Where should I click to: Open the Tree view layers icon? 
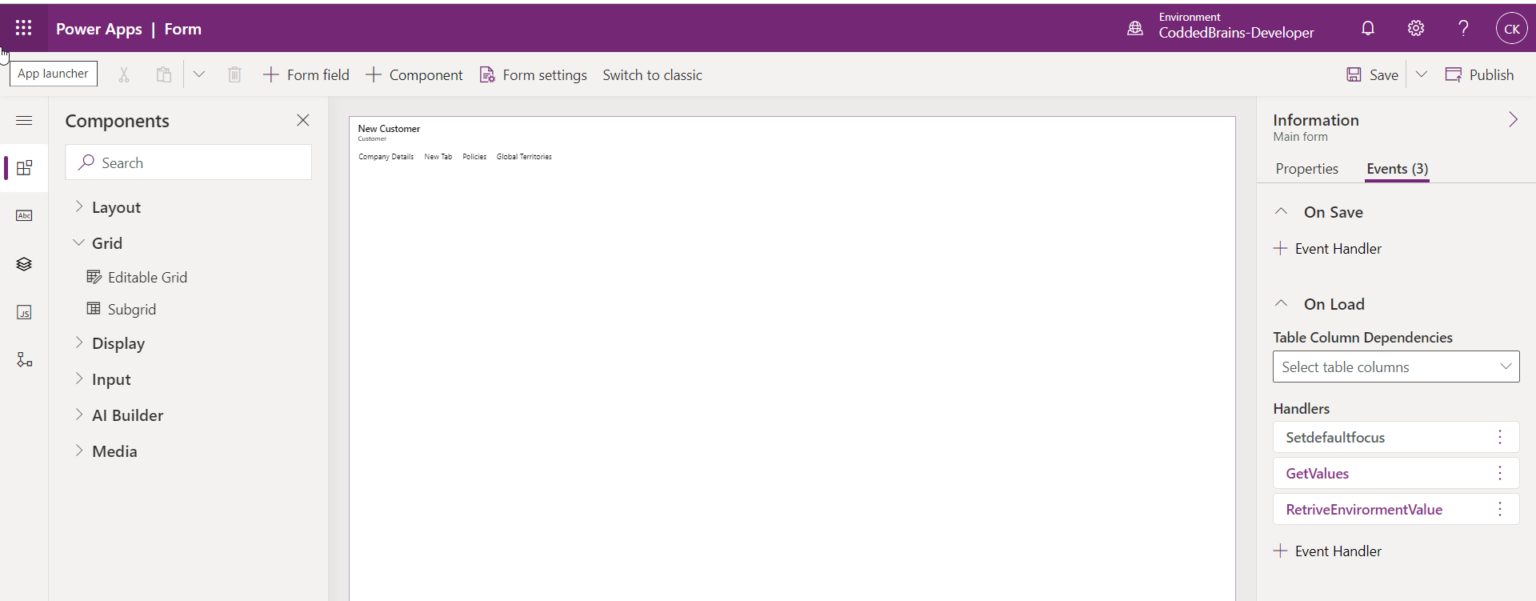point(24,264)
